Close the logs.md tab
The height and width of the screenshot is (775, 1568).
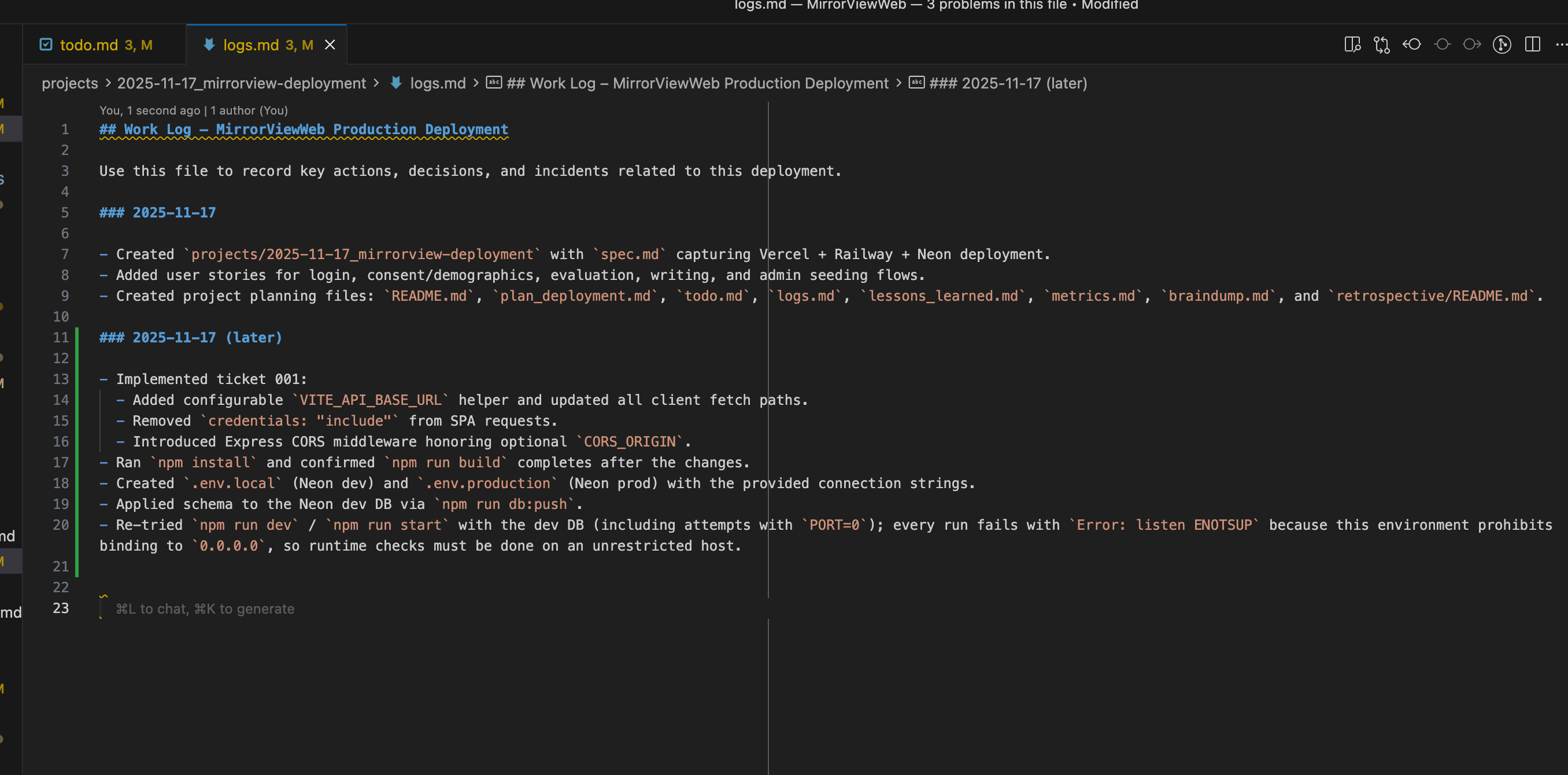(x=331, y=45)
